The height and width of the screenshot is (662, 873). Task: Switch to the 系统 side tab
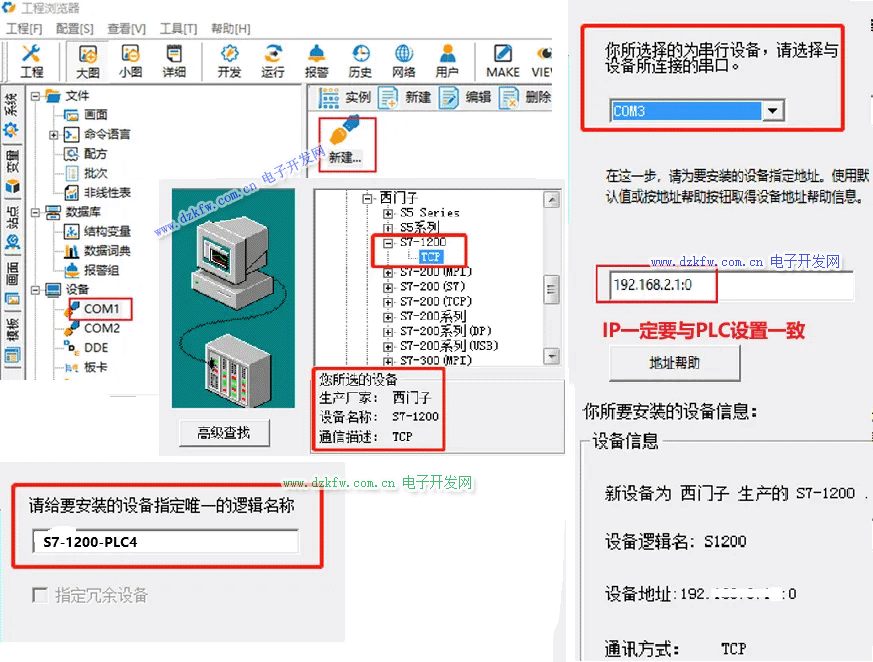point(12,115)
